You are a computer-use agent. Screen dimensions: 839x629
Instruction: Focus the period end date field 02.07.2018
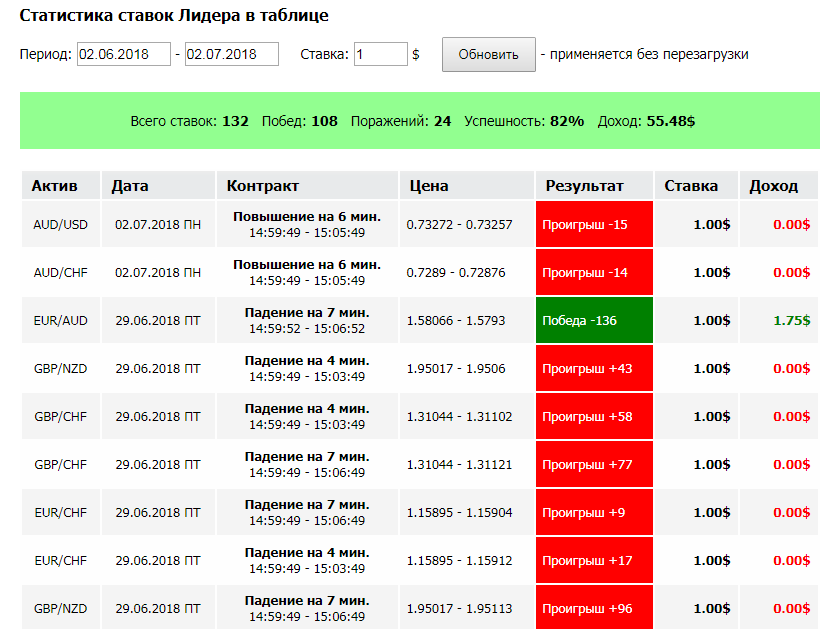[x=232, y=54]
